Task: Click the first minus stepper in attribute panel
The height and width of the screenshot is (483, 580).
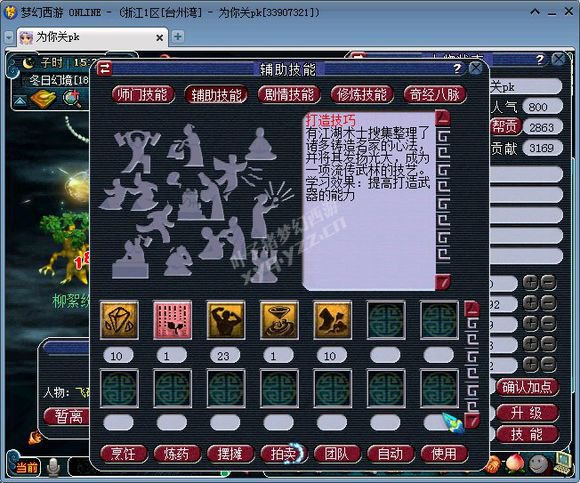Action: (x=548, y=283)
